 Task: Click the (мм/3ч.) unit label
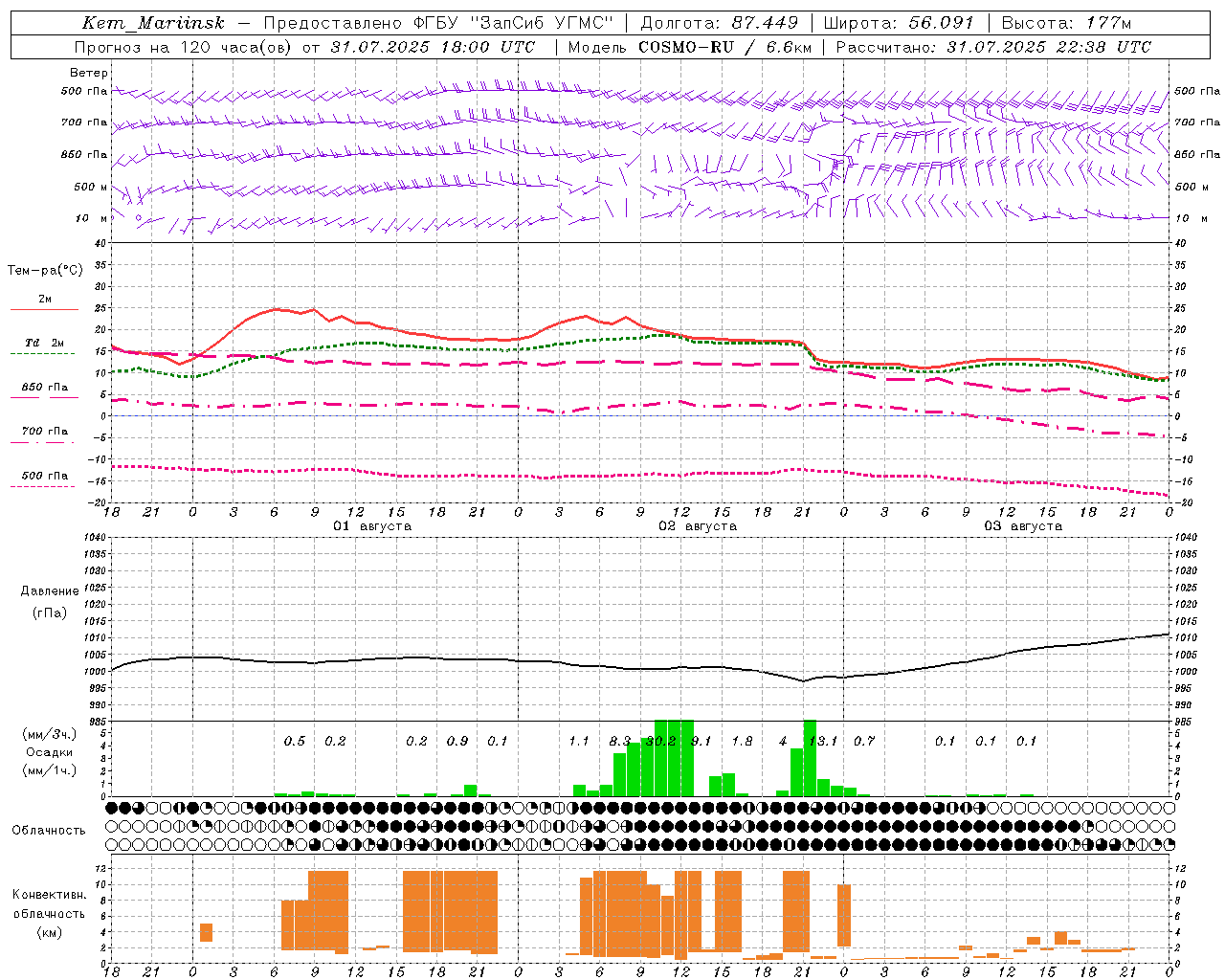tap(50, 734)
